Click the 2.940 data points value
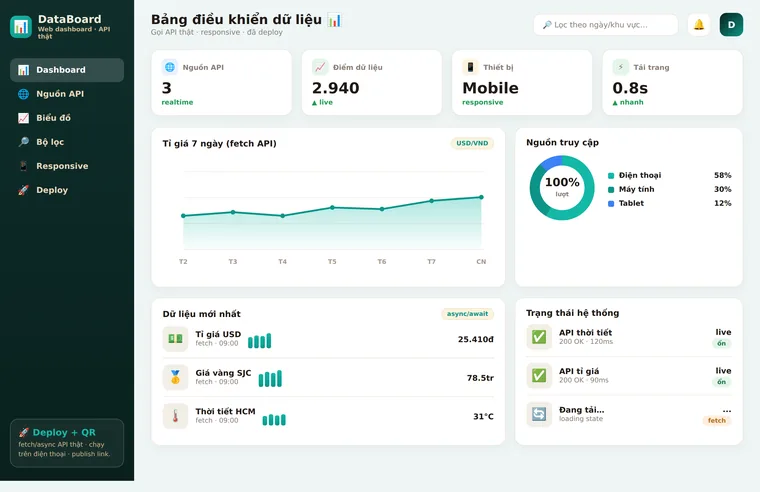Image resolution: width=760 pixels, height=492 pixels. (336, 88)
